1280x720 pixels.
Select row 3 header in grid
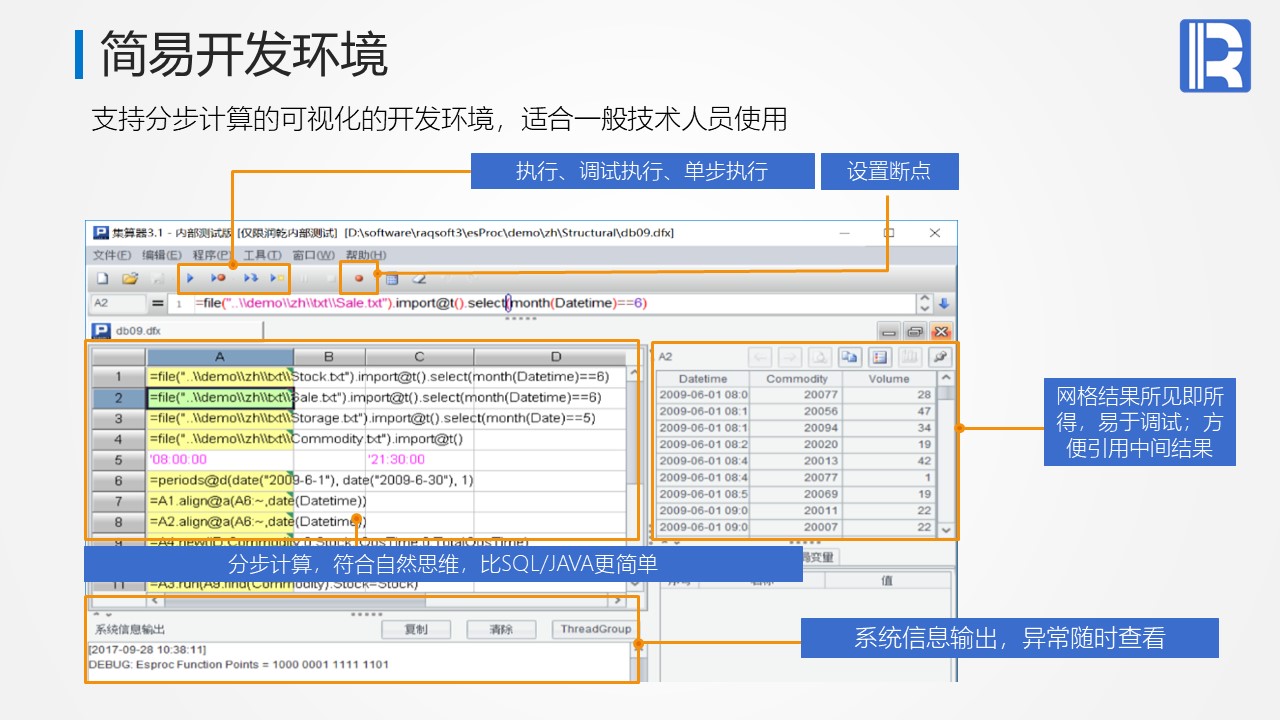(x=118, y=418)
